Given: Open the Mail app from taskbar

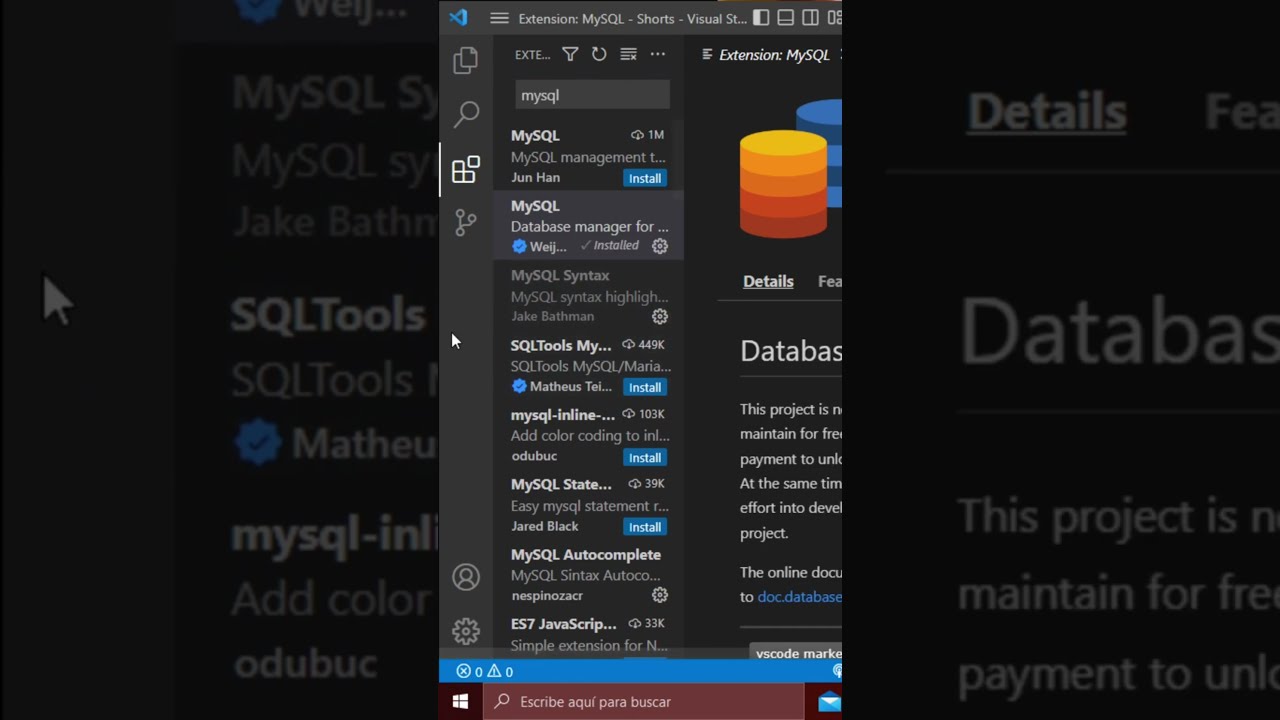Looking at the screenshot, I should (x=828, y=701).
